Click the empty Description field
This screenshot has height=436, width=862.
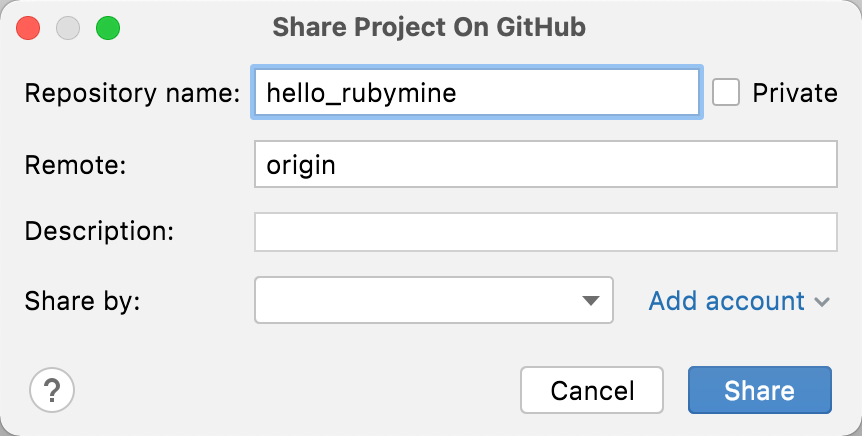545,232
